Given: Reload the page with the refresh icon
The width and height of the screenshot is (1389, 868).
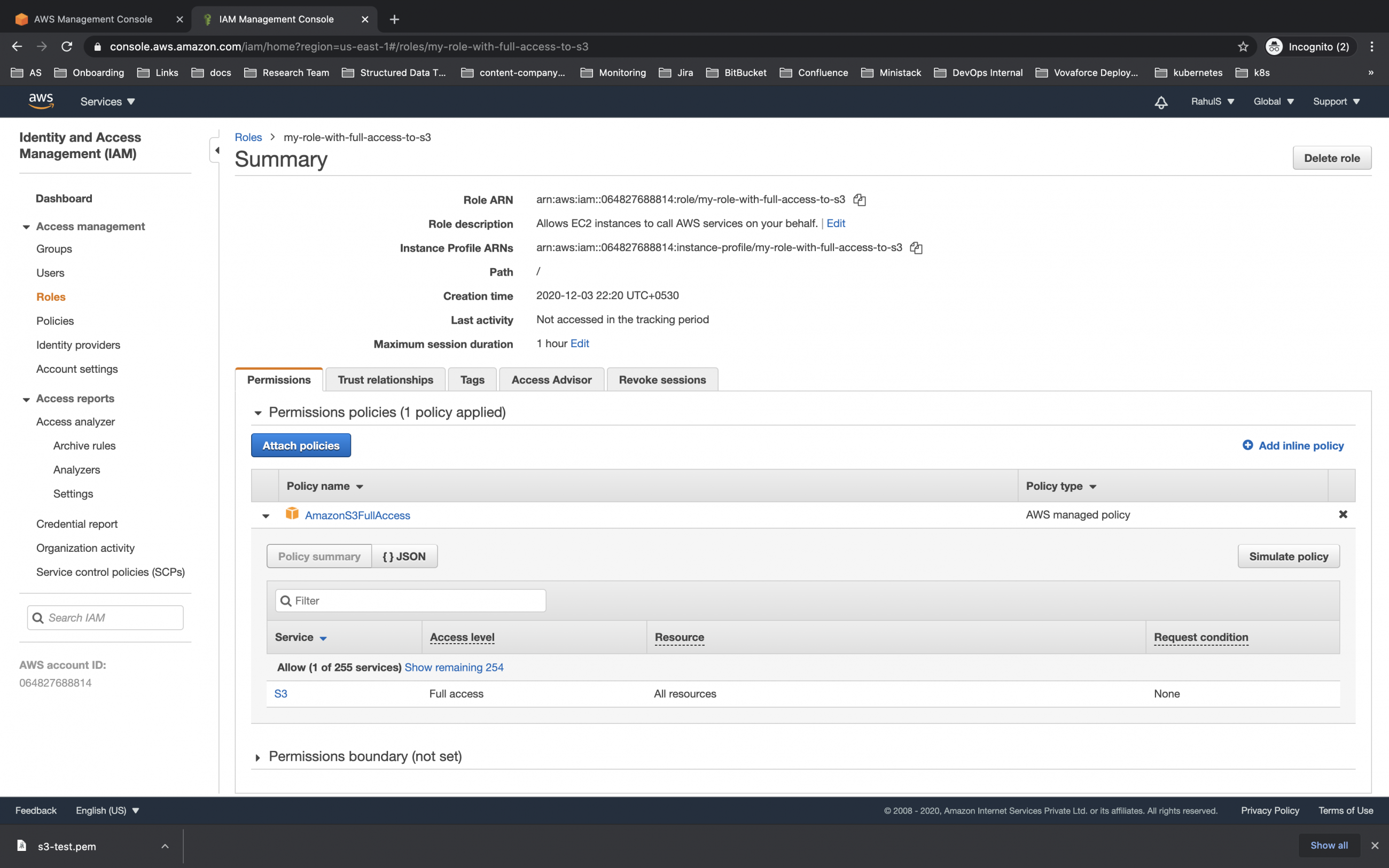Looking at the screenshot, I should (x=67, y=46).
